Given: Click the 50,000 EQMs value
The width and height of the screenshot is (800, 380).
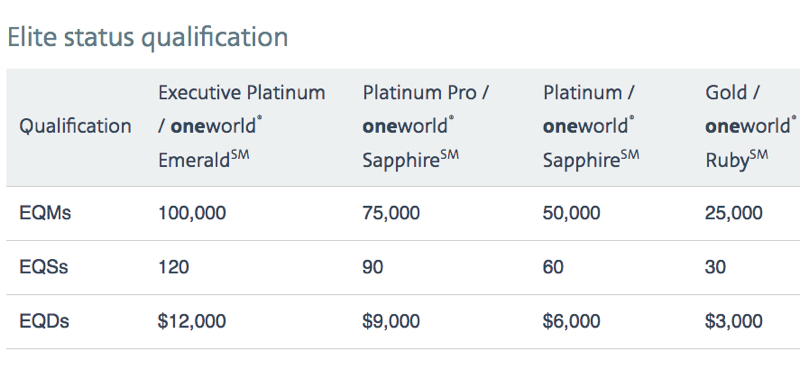Looking at the screenshot, I should (x=571, y=213).
